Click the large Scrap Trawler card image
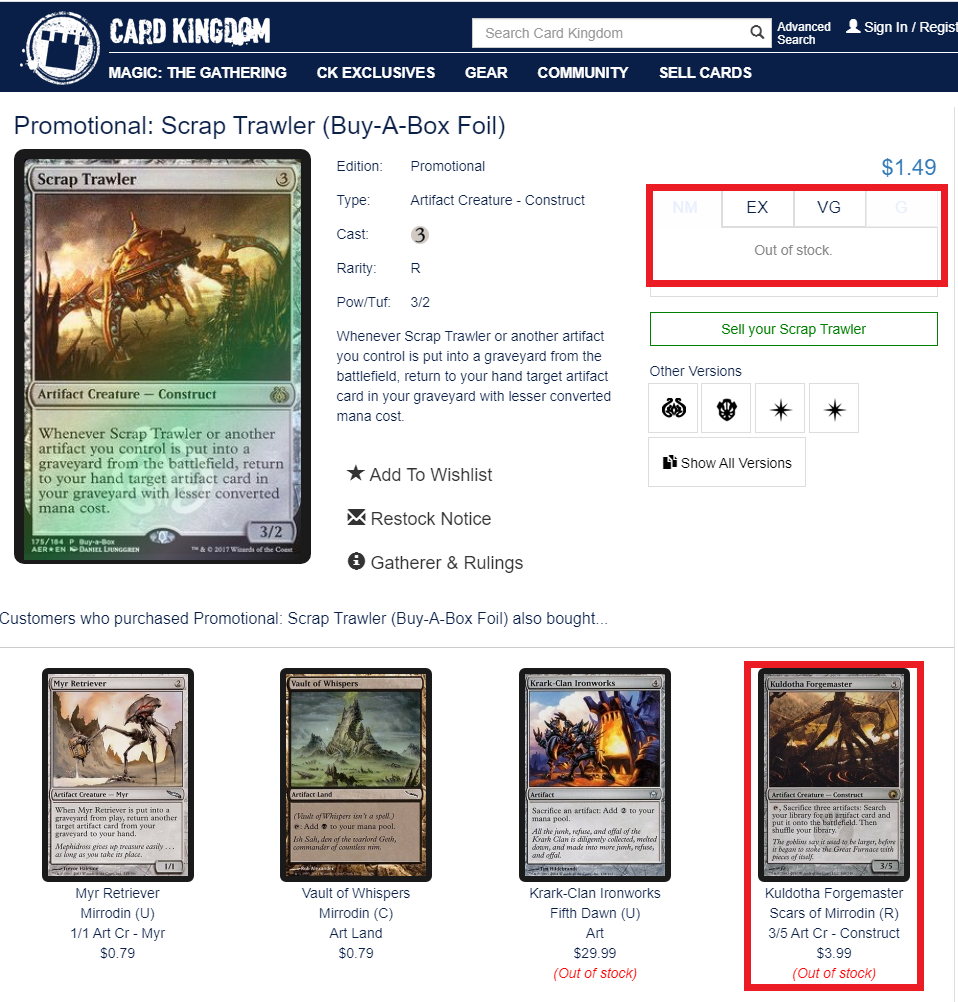 pyautogui.click(x=162, y=357)
